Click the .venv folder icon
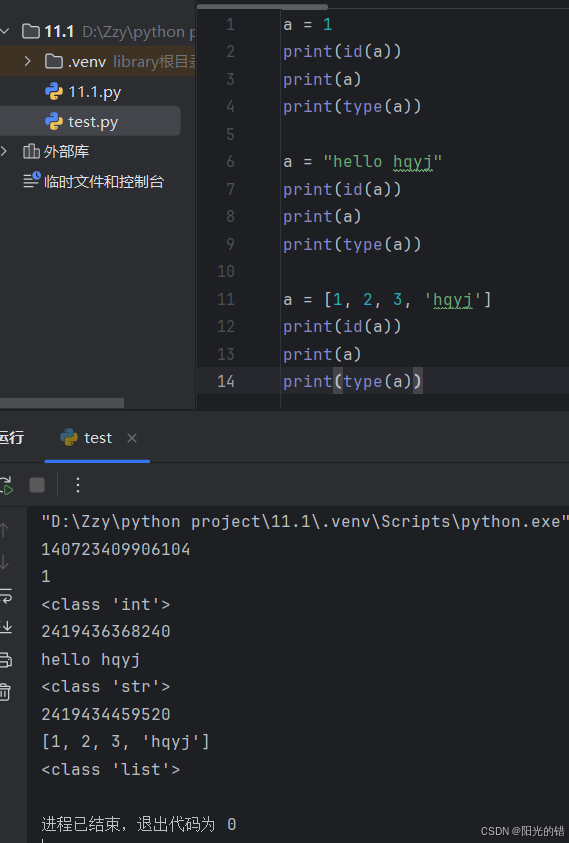 (x=53, y=61)
